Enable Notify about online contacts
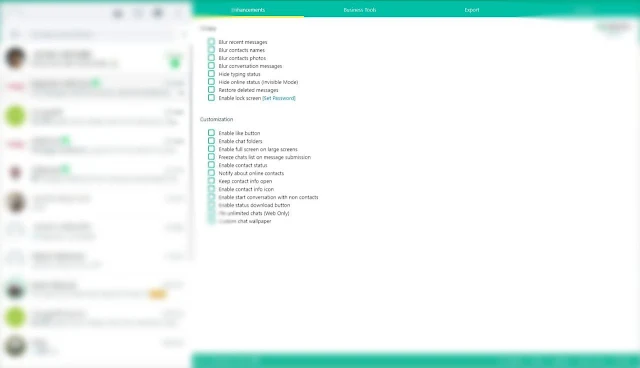The height and width of the screenshot is (368, 640). pos(211,173)
